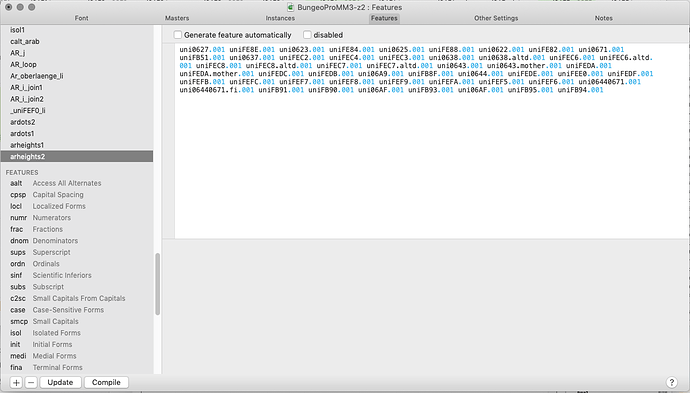690x393 pixels.
Task: Select the init Initial Forms feature
Action: (77, 344)
